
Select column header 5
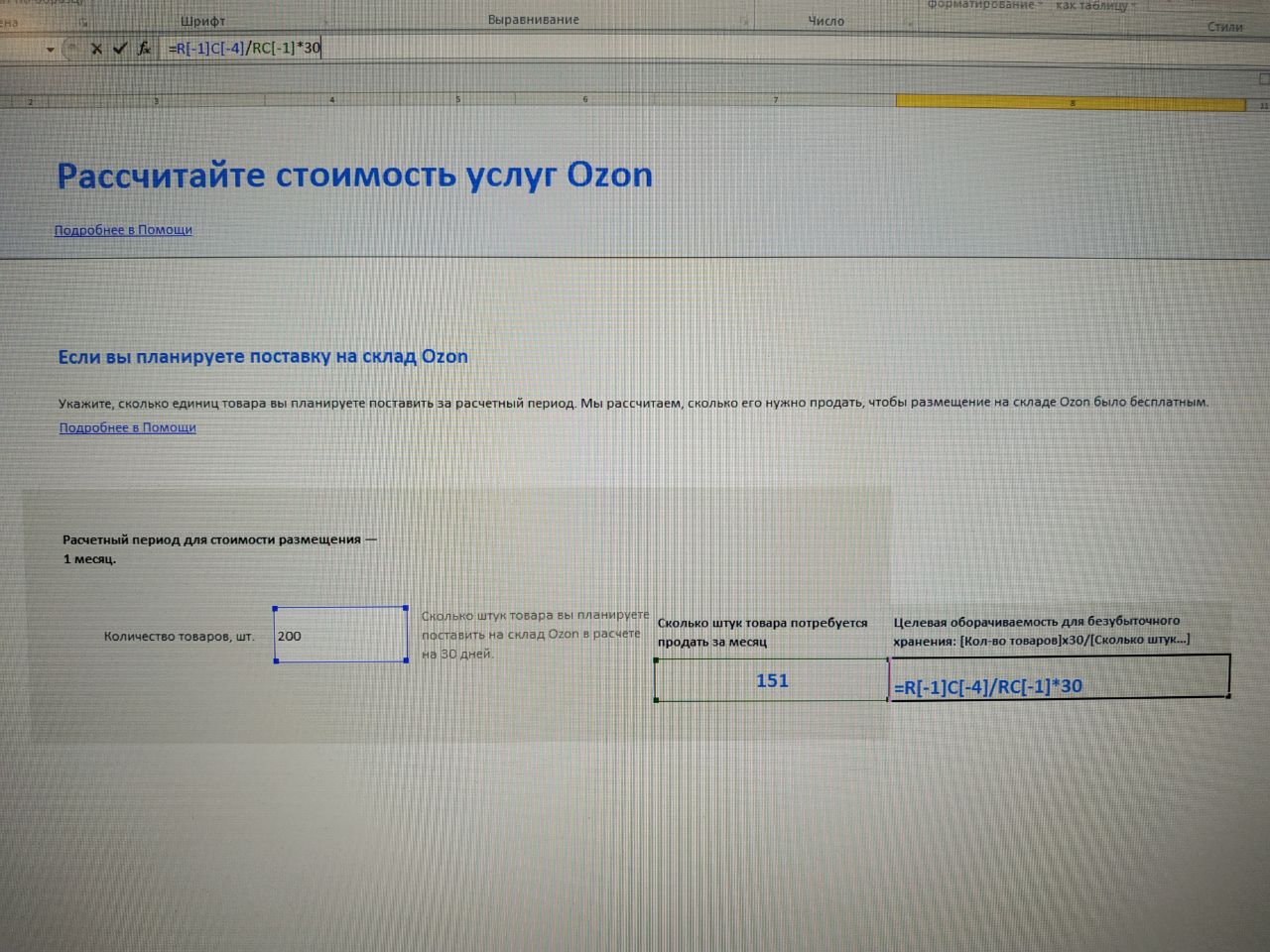[x=457, y=100]
